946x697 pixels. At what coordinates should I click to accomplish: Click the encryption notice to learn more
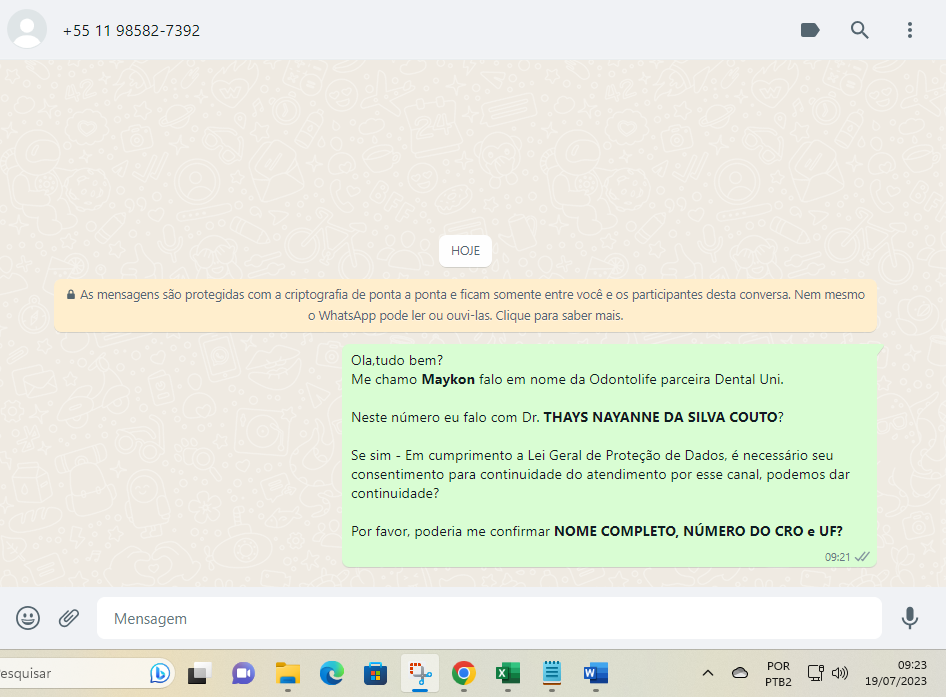pos(465,305)
